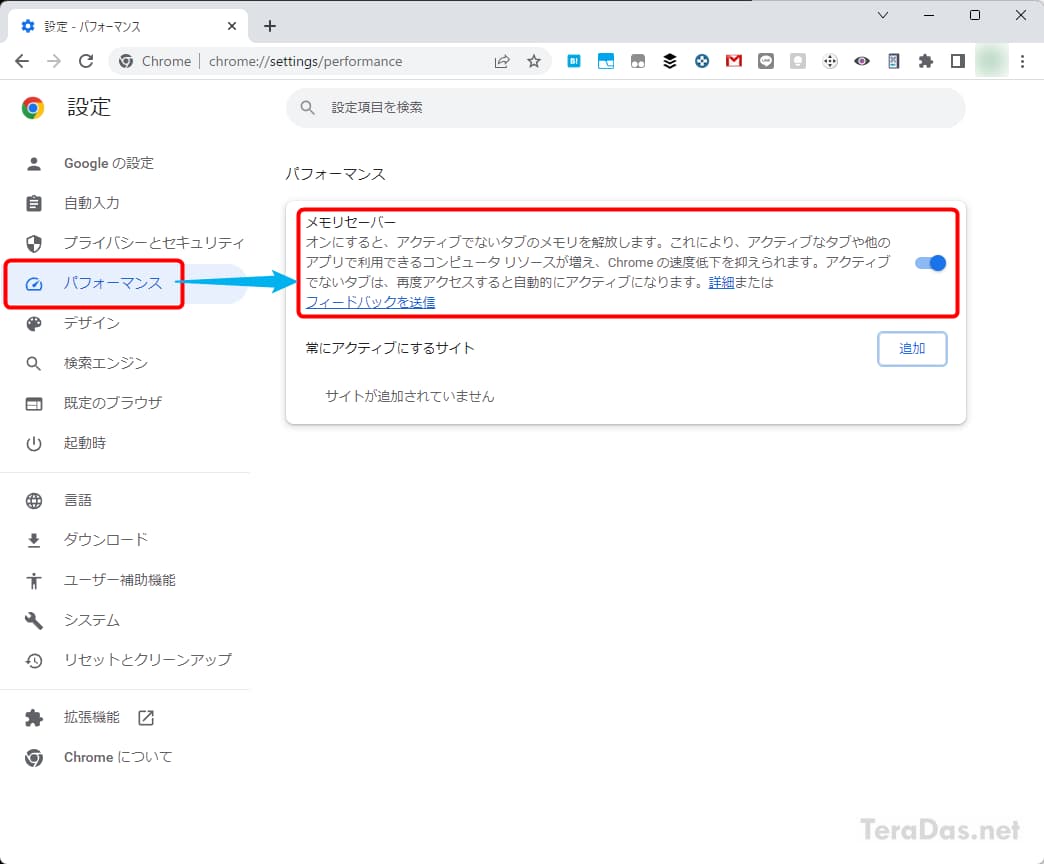Click the メモリセーバー title text
This screenshot has height=864, width=1044.
coord(351,222)
